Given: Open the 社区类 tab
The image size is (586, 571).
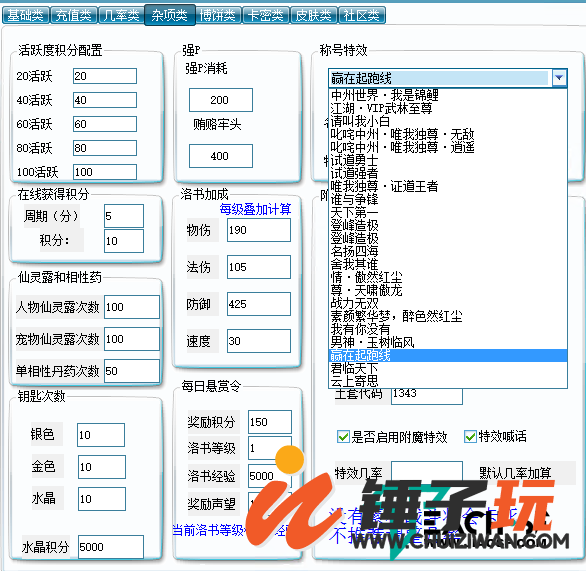Looking at the screenshot, I should click(361, 15).
